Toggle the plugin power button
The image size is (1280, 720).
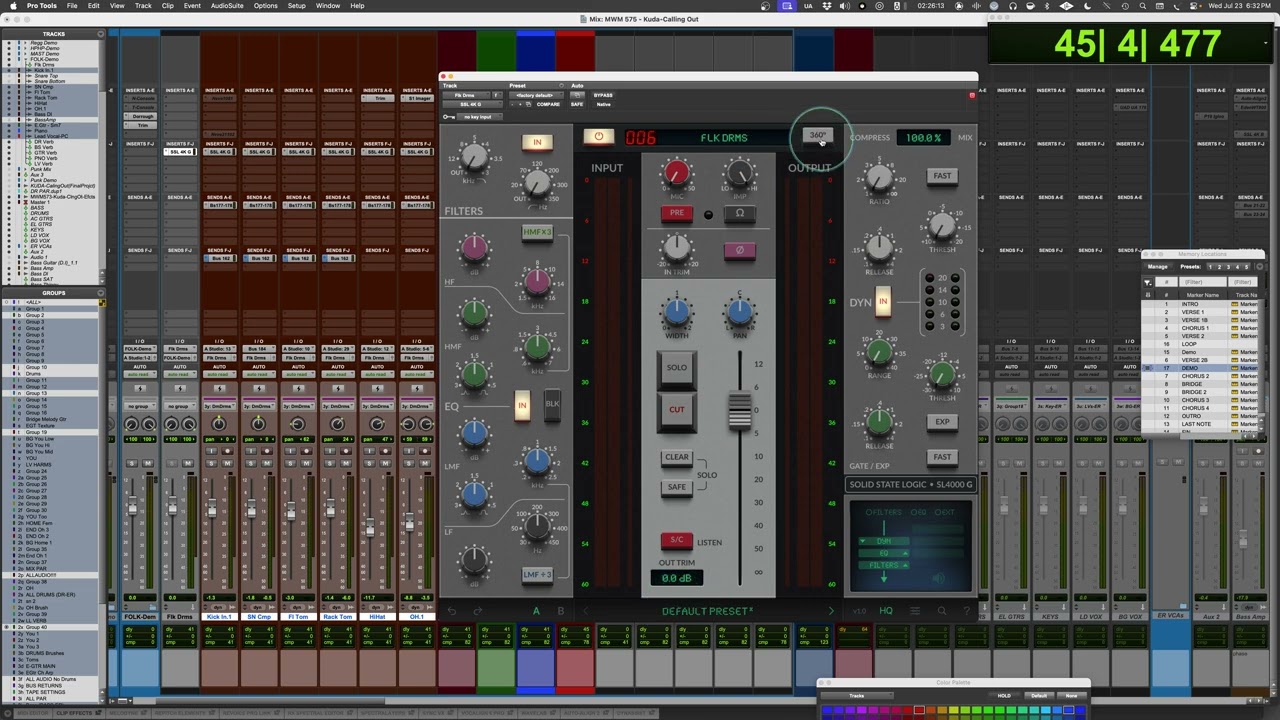(598, 137)
